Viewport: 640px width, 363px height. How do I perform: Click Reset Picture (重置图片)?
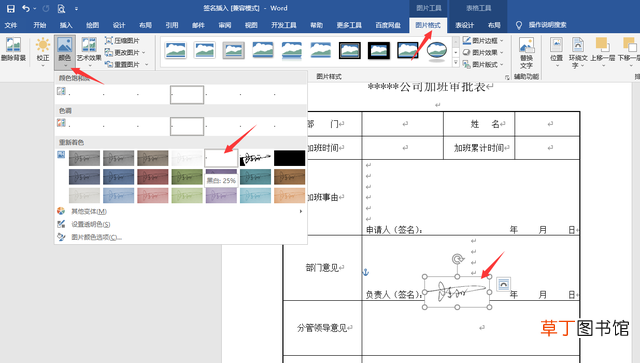click(x=122, y=64)
